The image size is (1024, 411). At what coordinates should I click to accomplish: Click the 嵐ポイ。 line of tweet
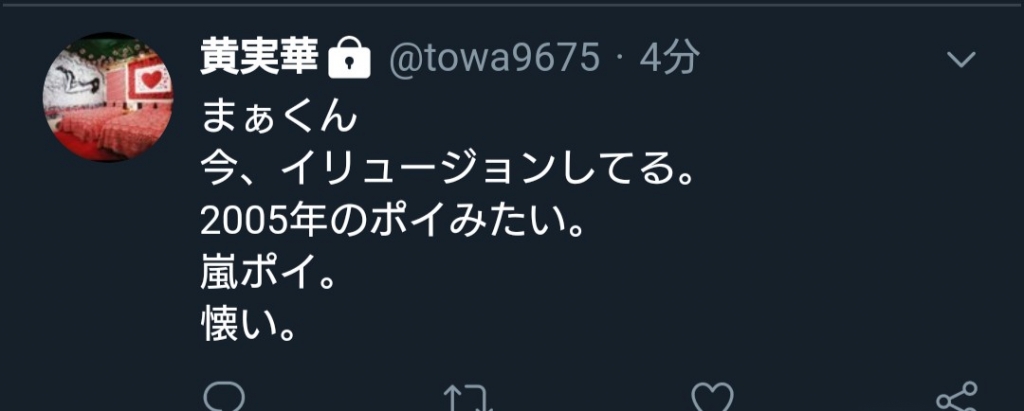(x=268, y=276)
